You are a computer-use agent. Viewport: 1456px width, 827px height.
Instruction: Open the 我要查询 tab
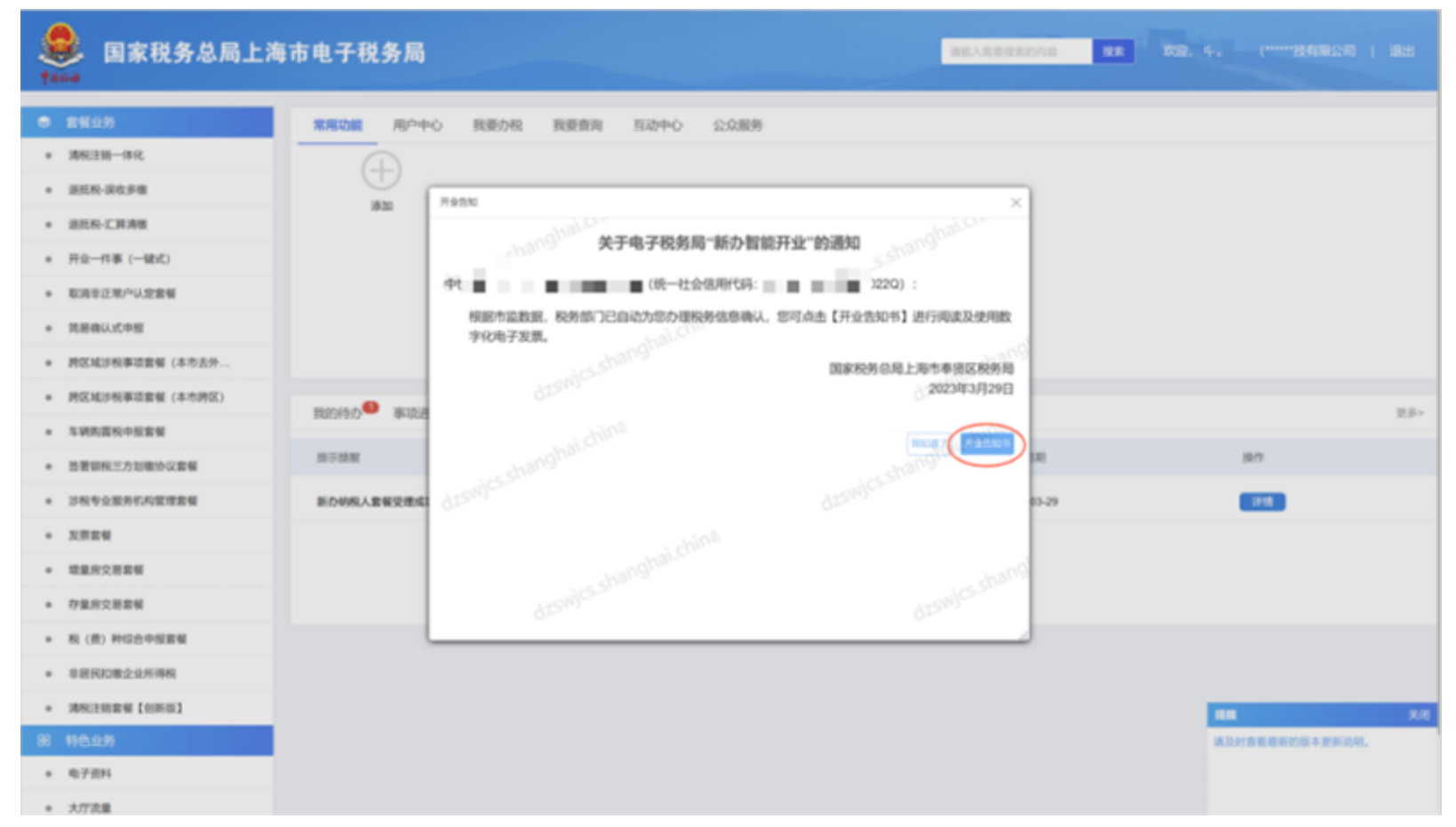[577, 125]
